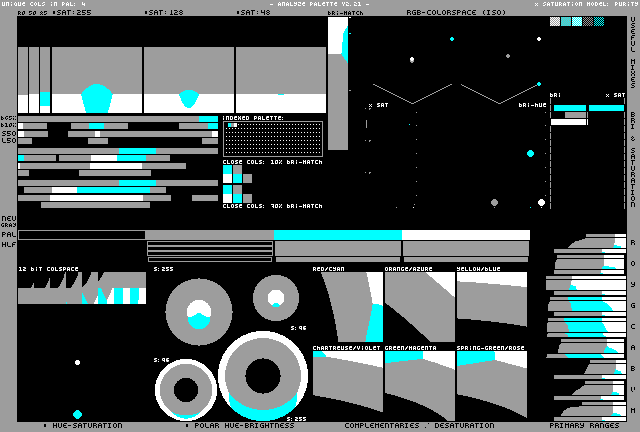Click the Useful Mixes vertical label
Screen dimensions: 640x432
tap(633, 58)
